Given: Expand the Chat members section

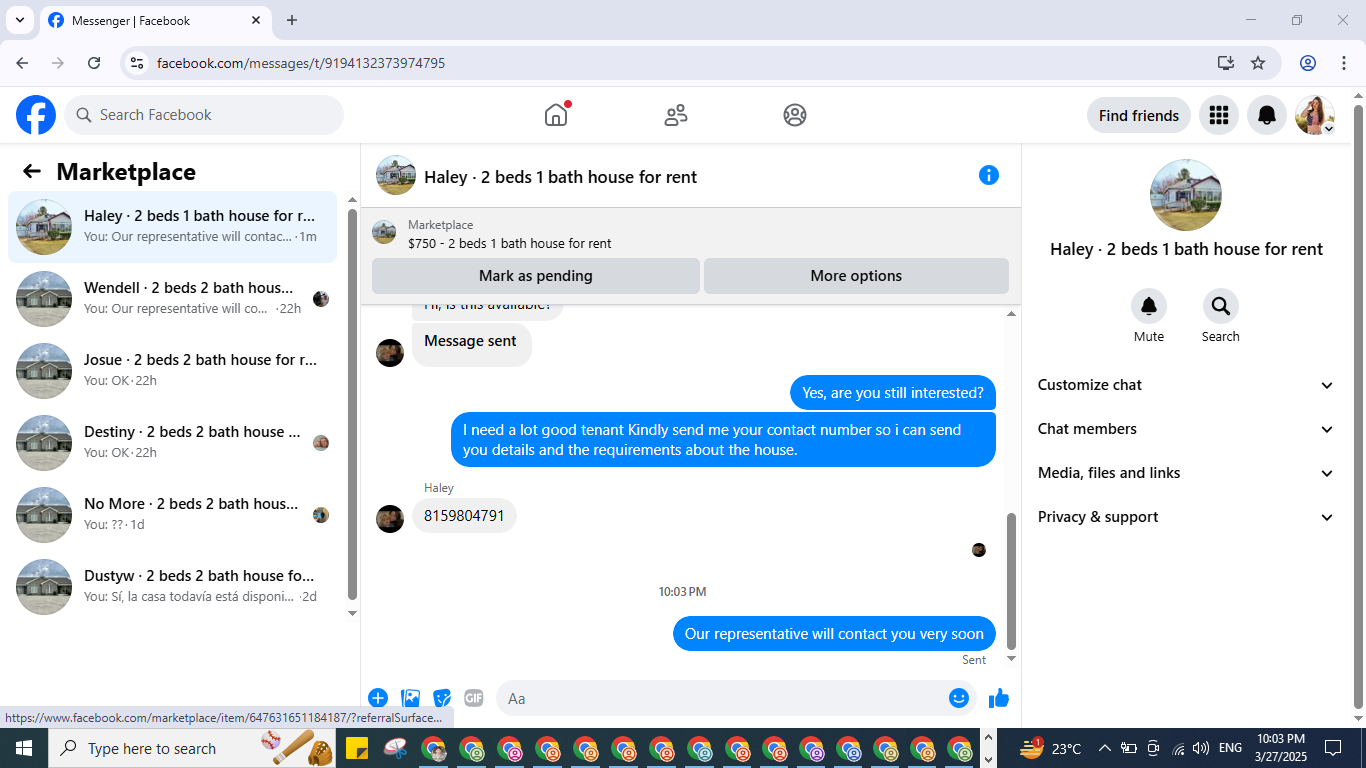Looking at the screenshot, I should click(x=1186, y=429).
